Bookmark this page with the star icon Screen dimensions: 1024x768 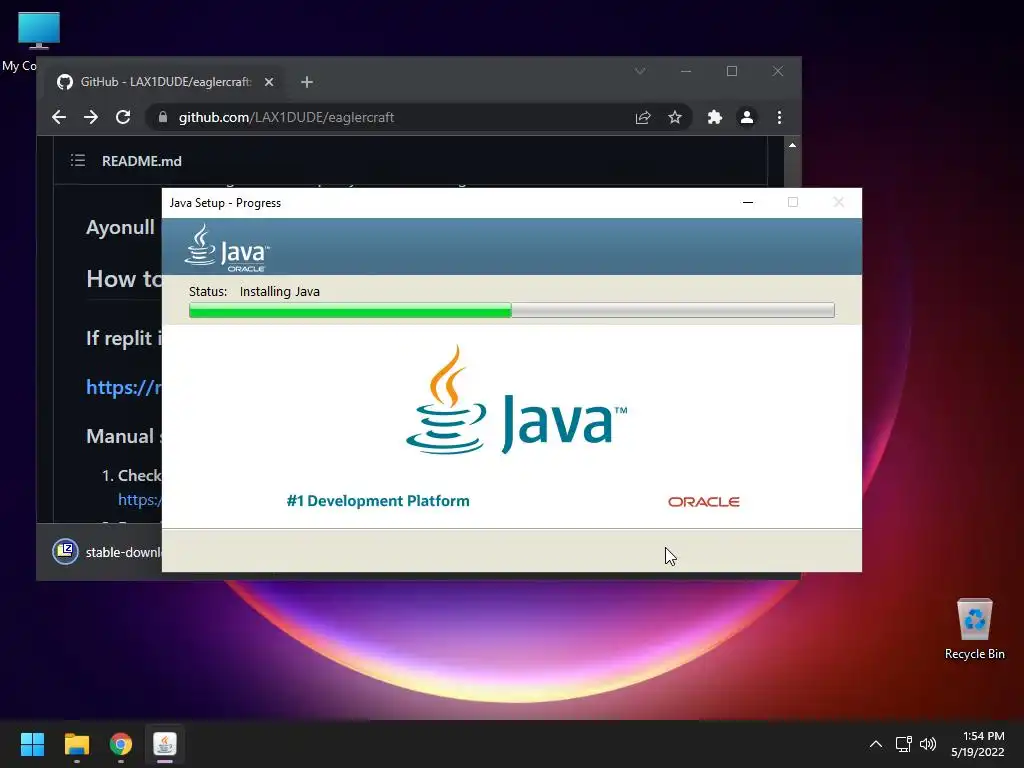click(x=675, y=117)
